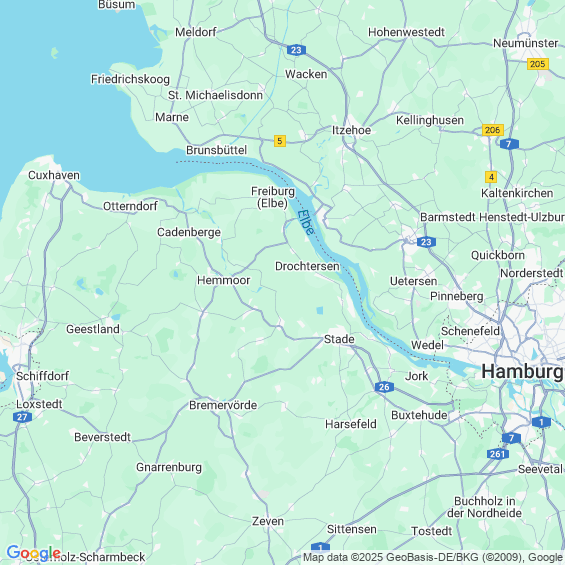Select the yellow route 5 shield near Brunsbüttel
The height and width of the screenshot is (565, 565).
pos(280,141)
